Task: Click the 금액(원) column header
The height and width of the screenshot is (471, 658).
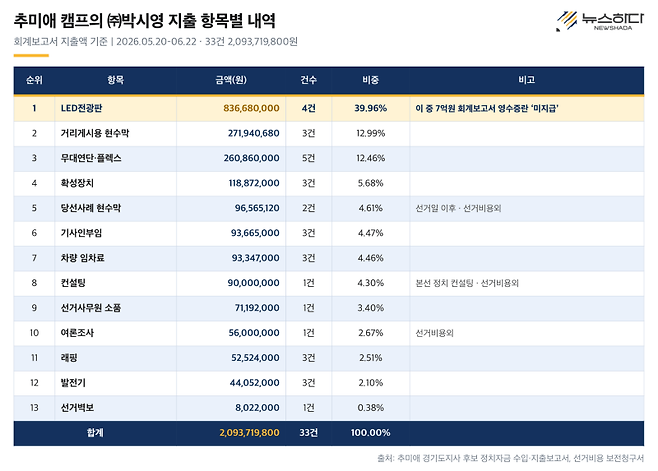Action: coord(231,80)
